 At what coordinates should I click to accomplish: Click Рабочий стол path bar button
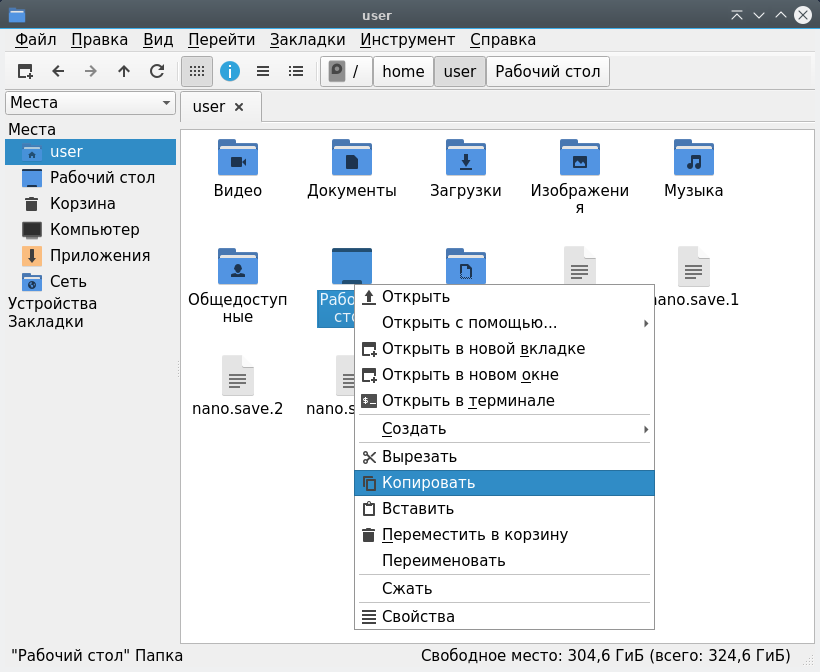coord(547,71)
